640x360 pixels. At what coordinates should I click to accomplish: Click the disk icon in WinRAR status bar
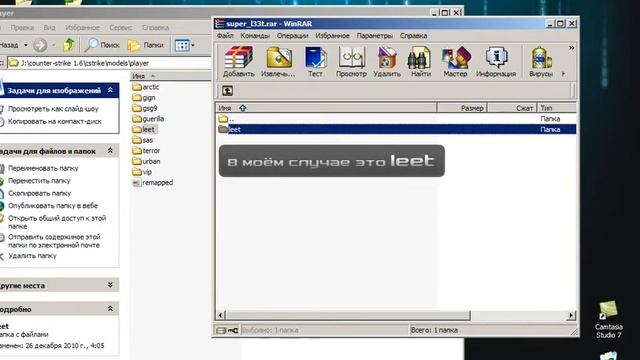(221, 330)
